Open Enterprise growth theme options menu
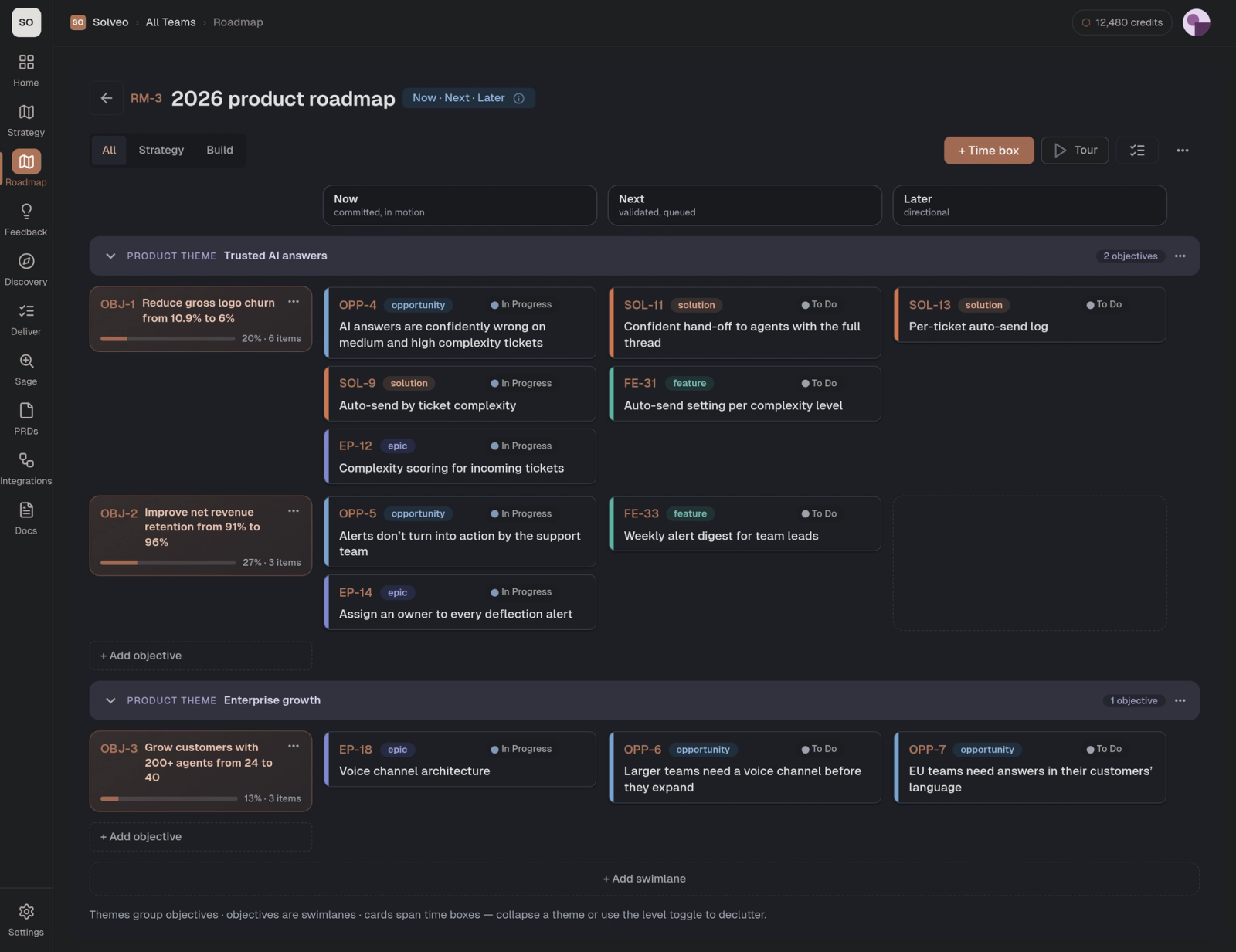 pyautogui.click(x=1180, y=700)
